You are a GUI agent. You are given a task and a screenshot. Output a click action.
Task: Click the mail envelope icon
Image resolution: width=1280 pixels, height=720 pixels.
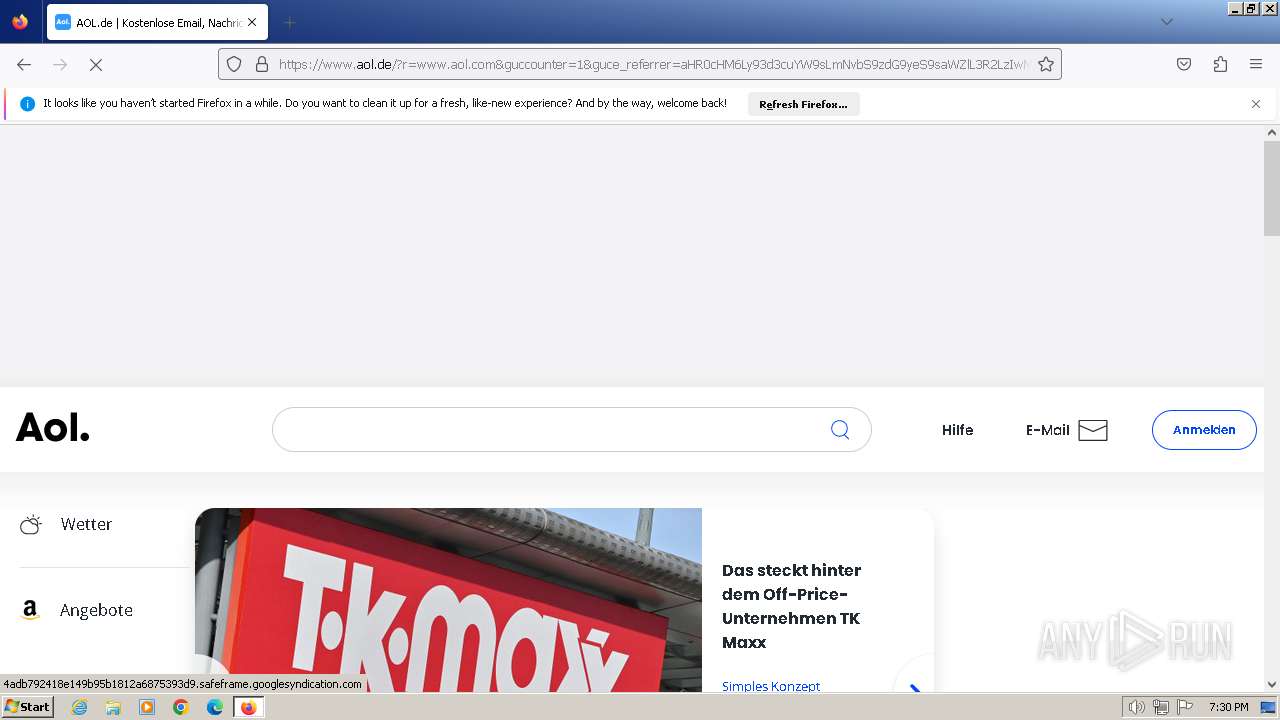point(1093,430)
